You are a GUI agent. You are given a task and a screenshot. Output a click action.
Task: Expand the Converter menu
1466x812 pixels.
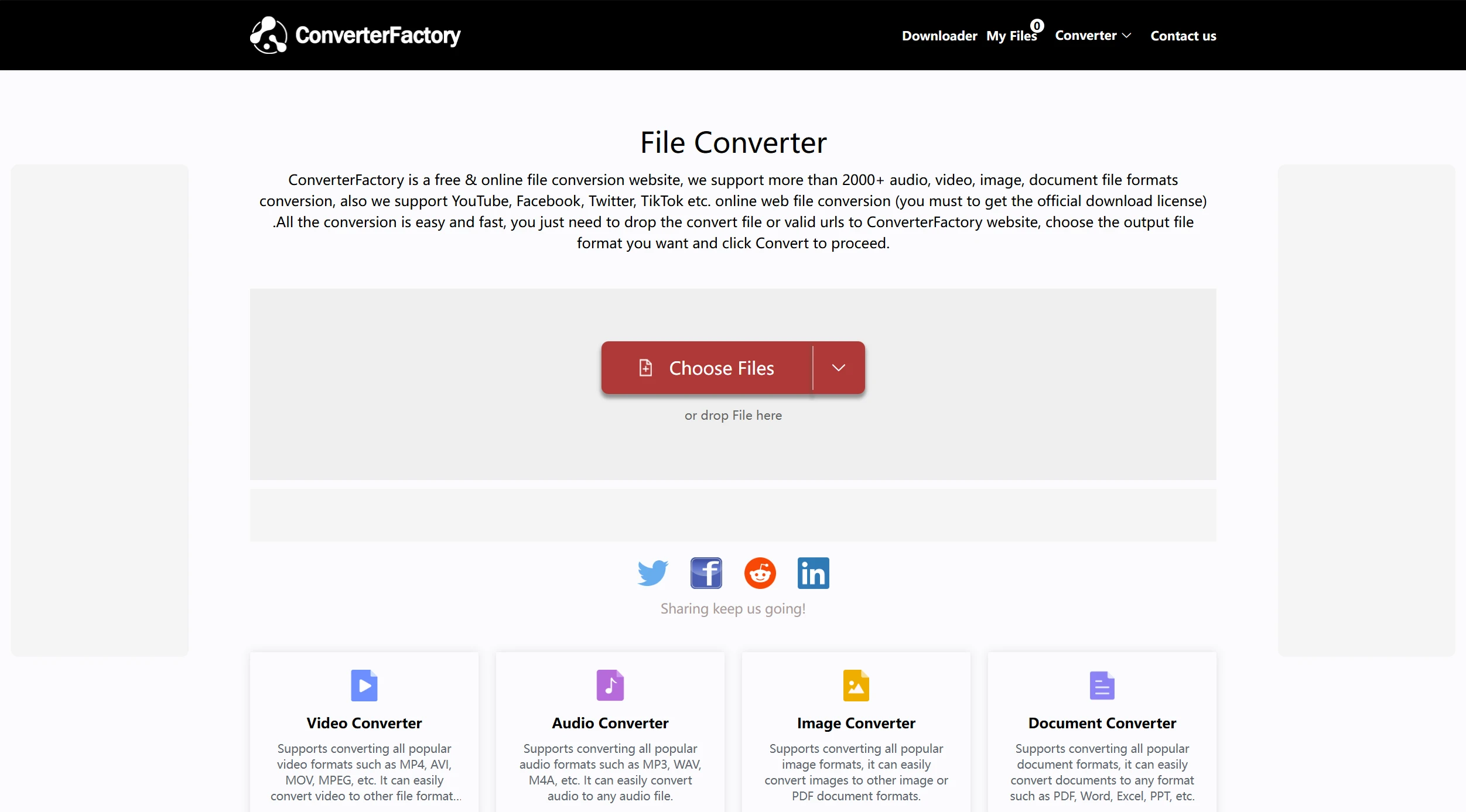1093,36
